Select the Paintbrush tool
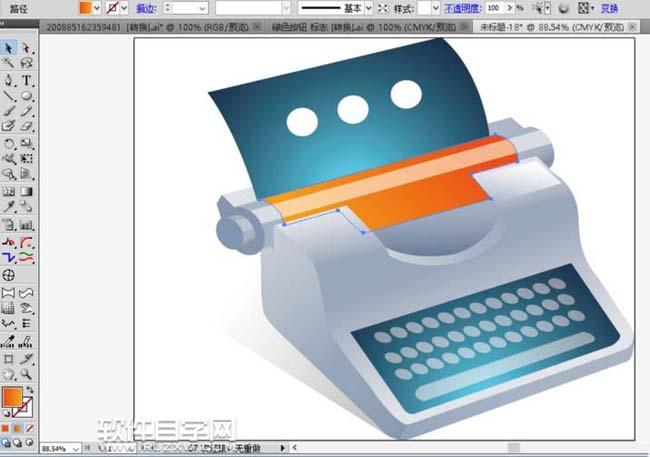Image resolution: width=650 pixels, height=457 pixels. point(8,111)
